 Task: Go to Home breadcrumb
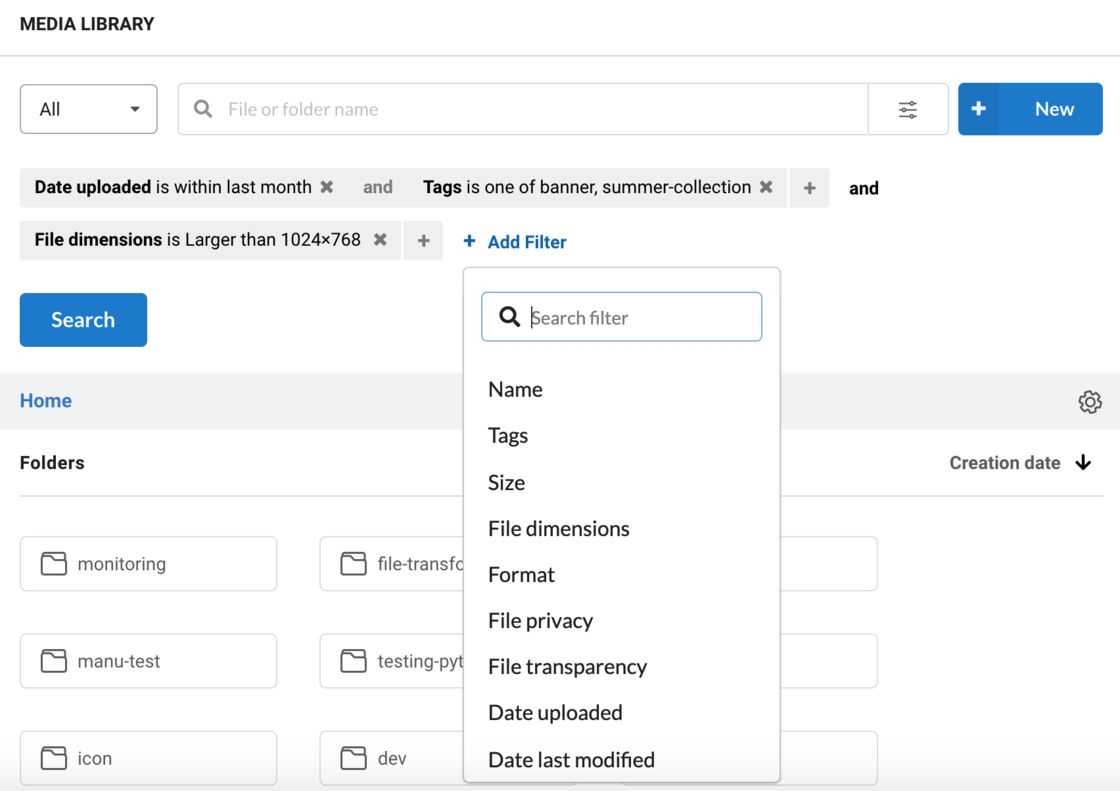point(46,401)
